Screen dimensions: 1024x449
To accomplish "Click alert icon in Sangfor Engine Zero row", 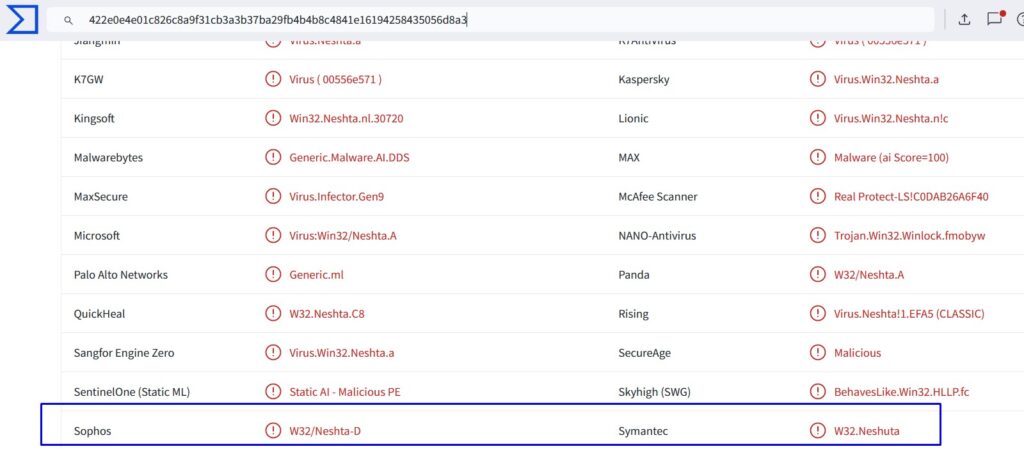I will click(x=272, y=352).
